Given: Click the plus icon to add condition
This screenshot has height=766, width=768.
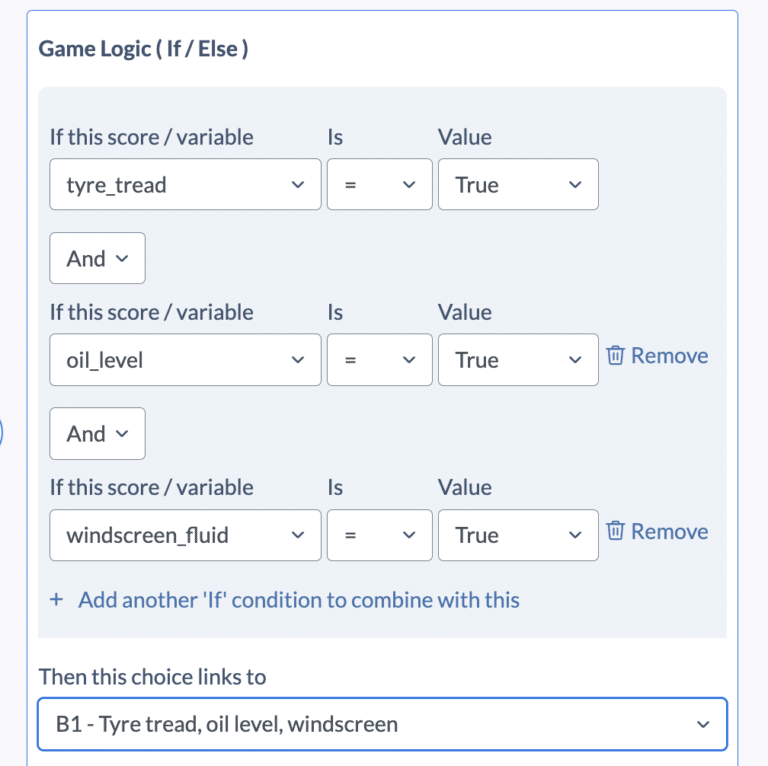Looking at the screenshot, I should (x=56, y=599).
